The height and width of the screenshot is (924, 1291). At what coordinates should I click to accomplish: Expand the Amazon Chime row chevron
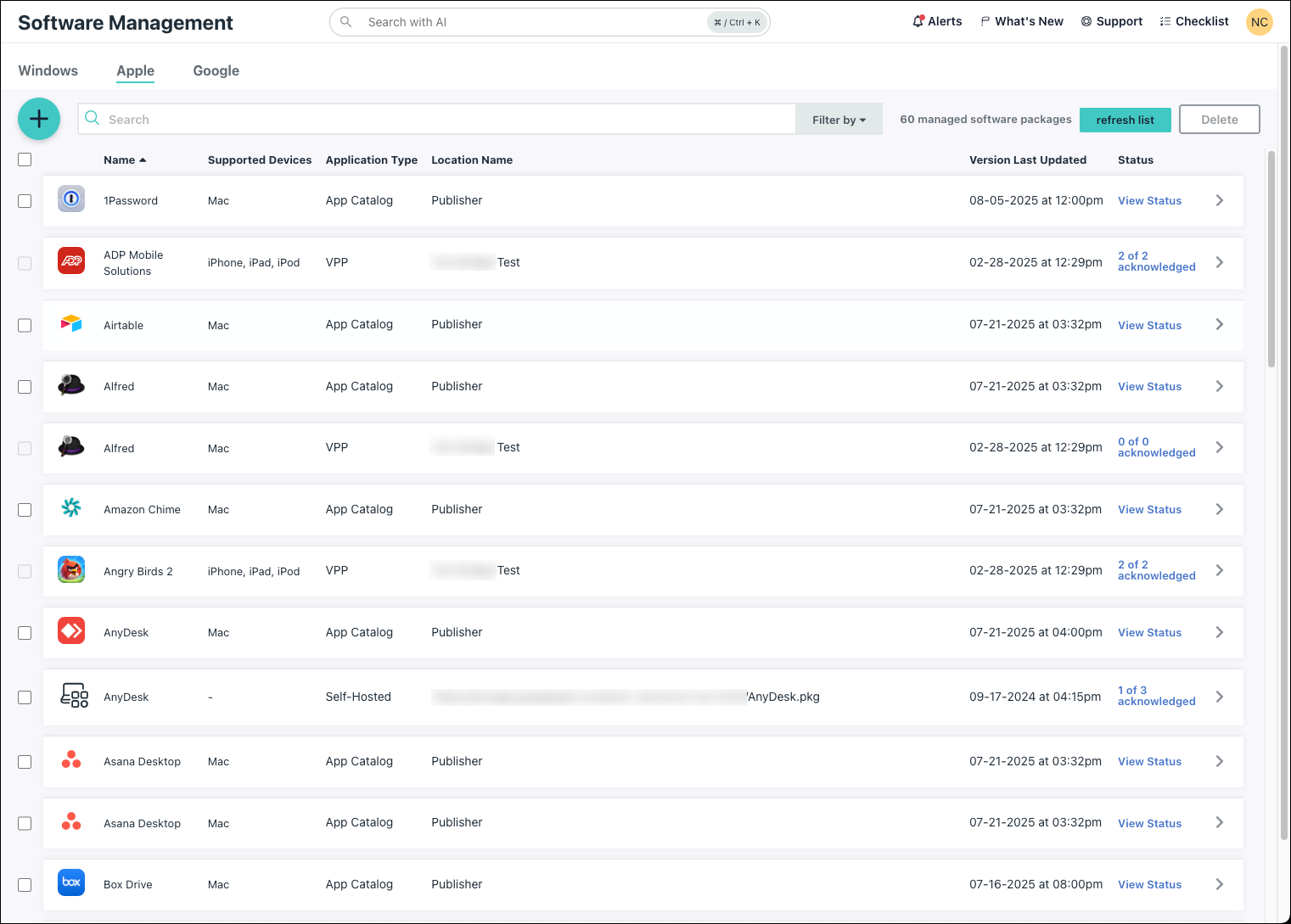tap(1220, 509)
